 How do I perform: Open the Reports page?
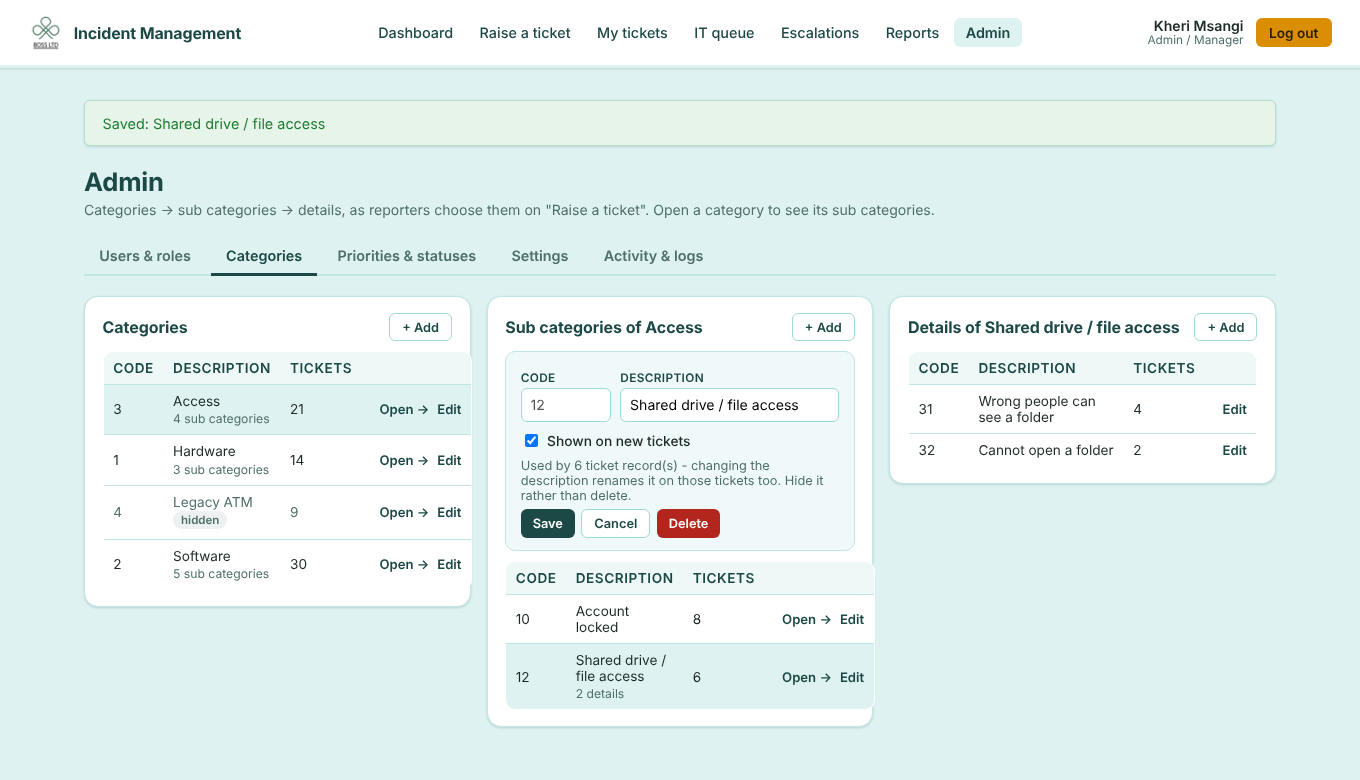[912, 33]
